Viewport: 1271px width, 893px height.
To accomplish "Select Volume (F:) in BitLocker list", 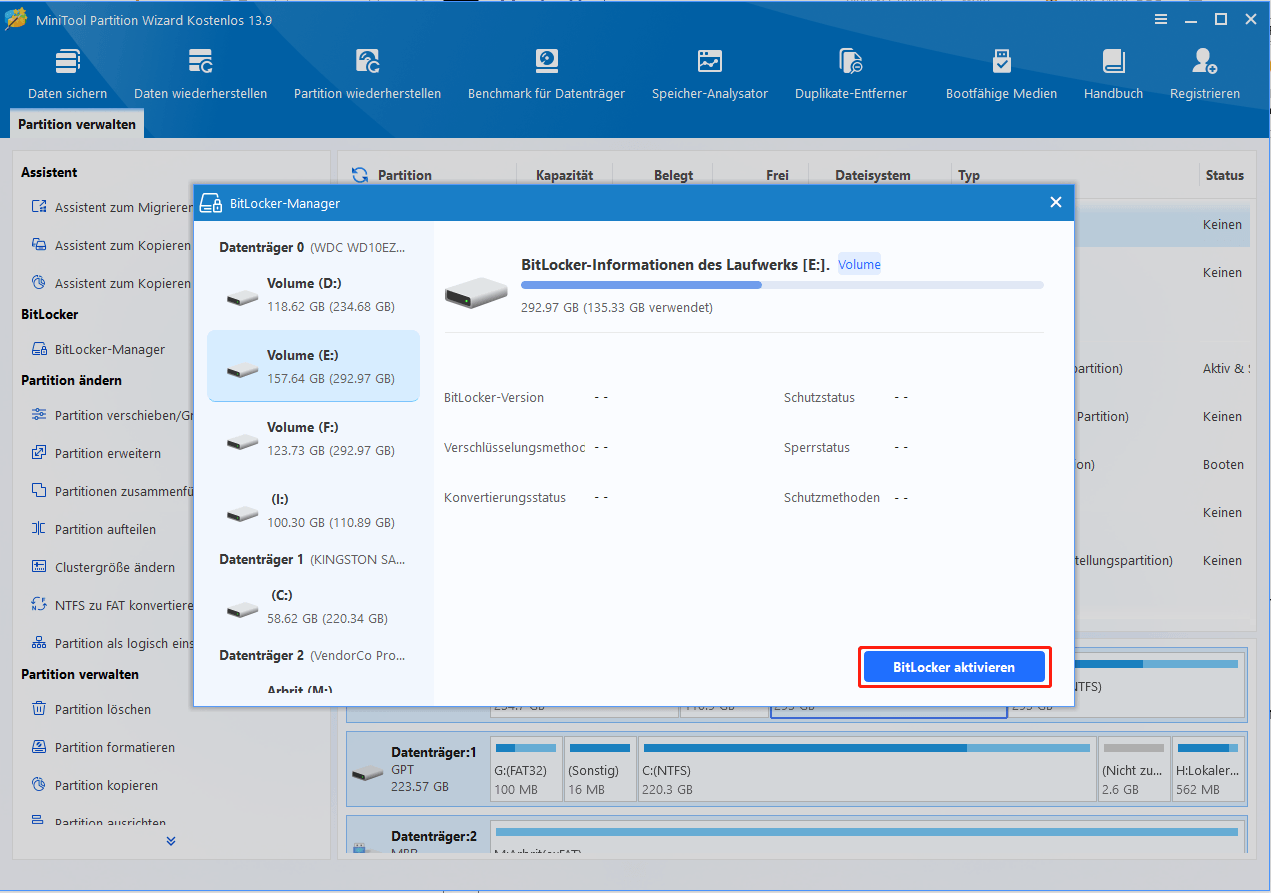I will pyautogui.click(x=313, y=438).
